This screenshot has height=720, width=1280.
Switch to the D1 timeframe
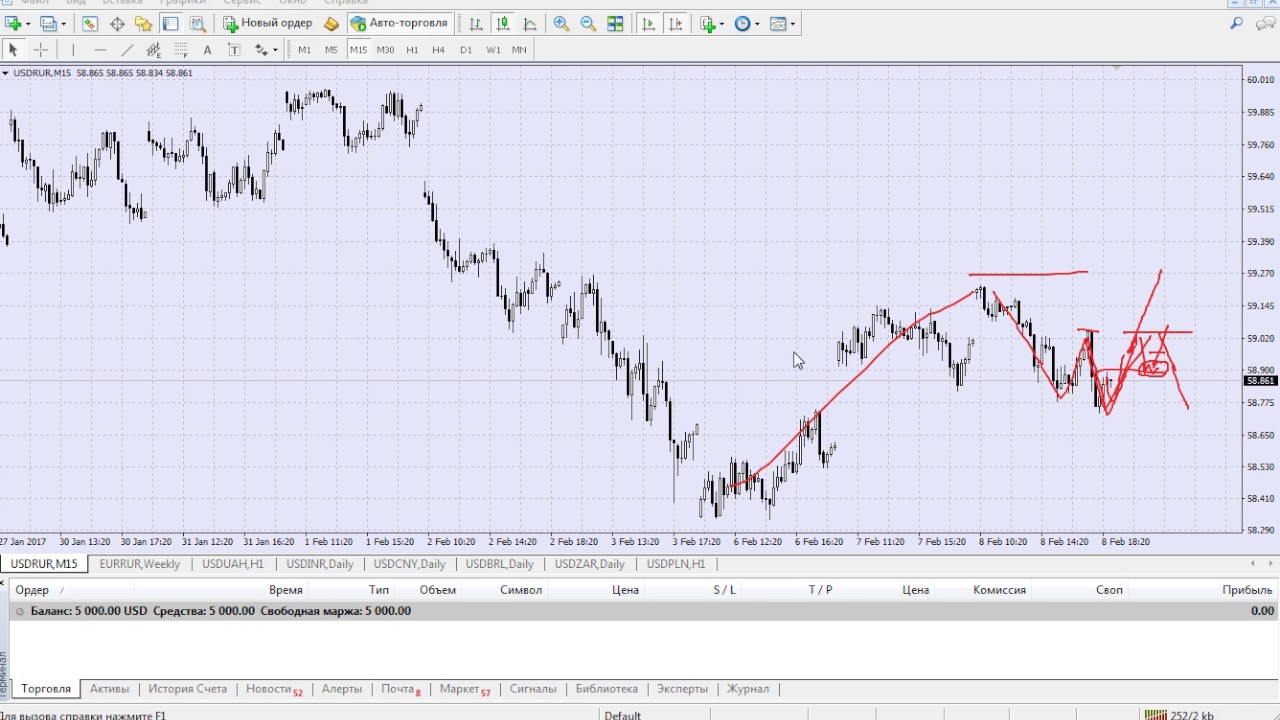pos(465,49)
